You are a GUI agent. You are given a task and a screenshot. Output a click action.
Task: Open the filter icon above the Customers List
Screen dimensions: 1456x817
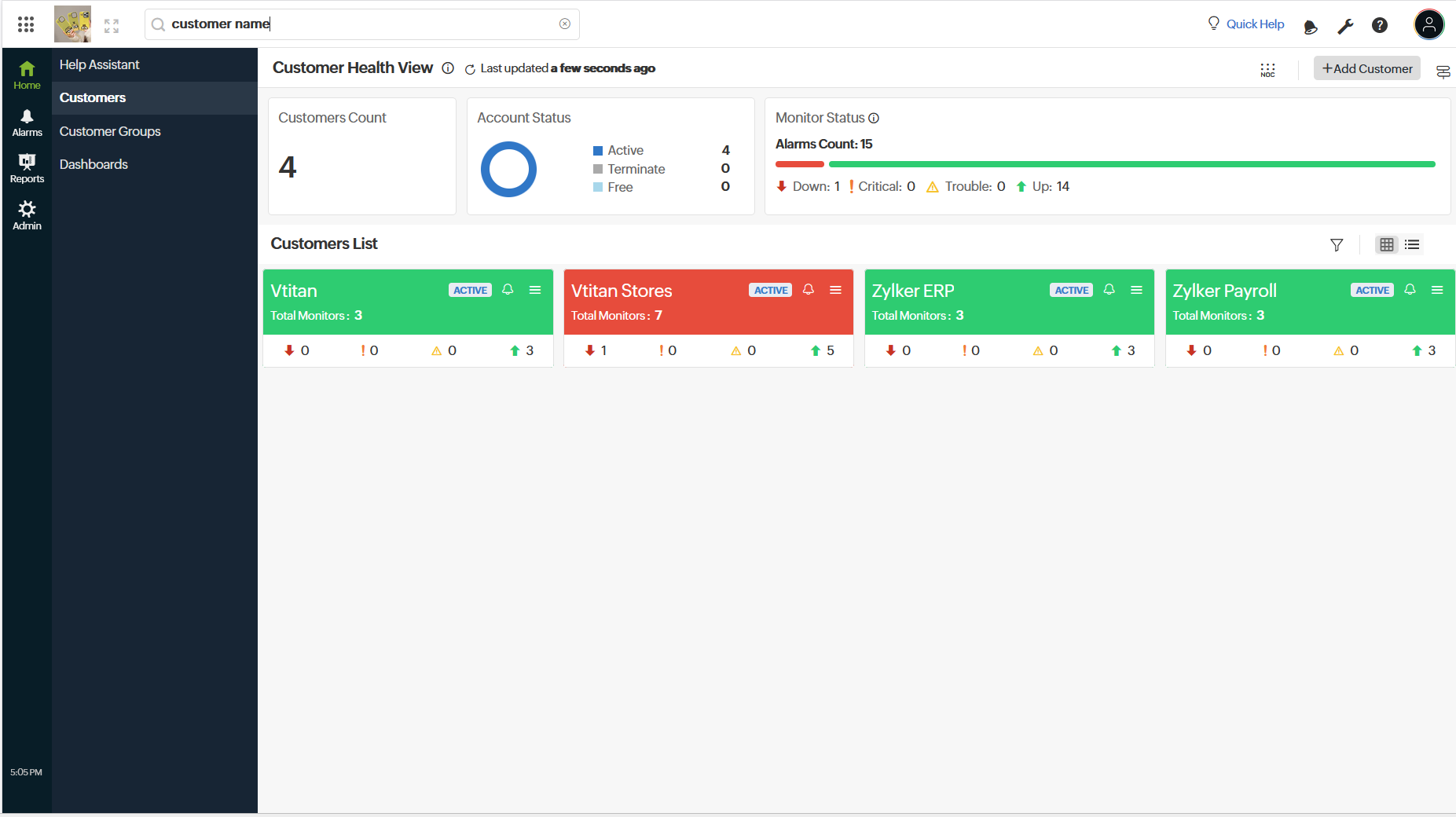(x=1337, y=245)
